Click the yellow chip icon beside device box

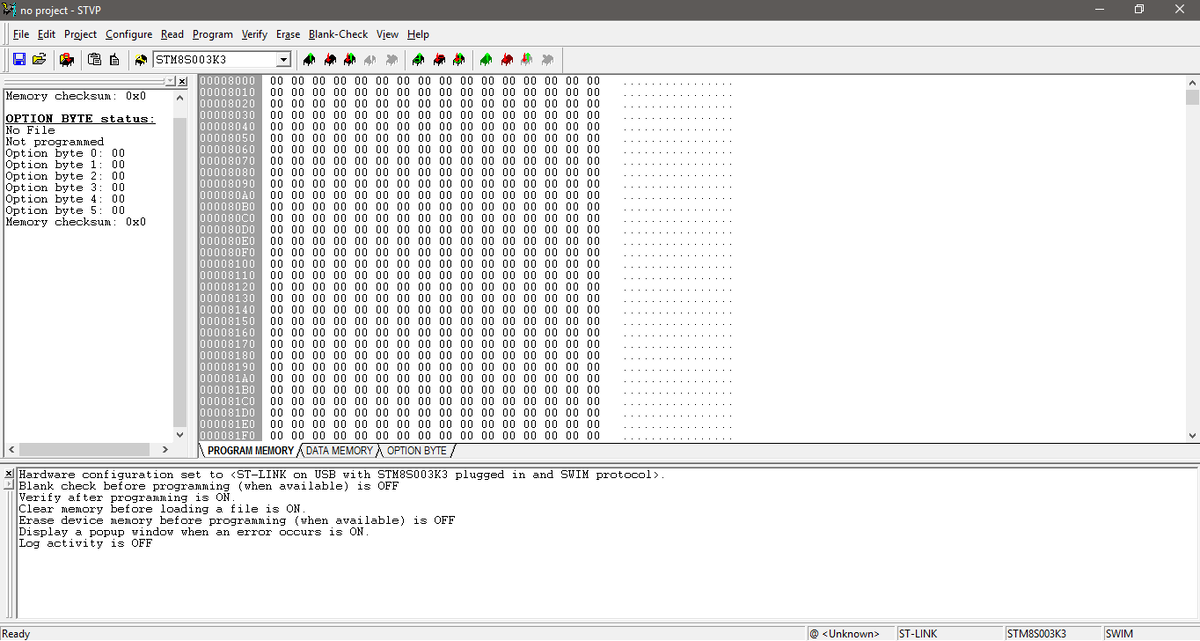tap(141, 59)
